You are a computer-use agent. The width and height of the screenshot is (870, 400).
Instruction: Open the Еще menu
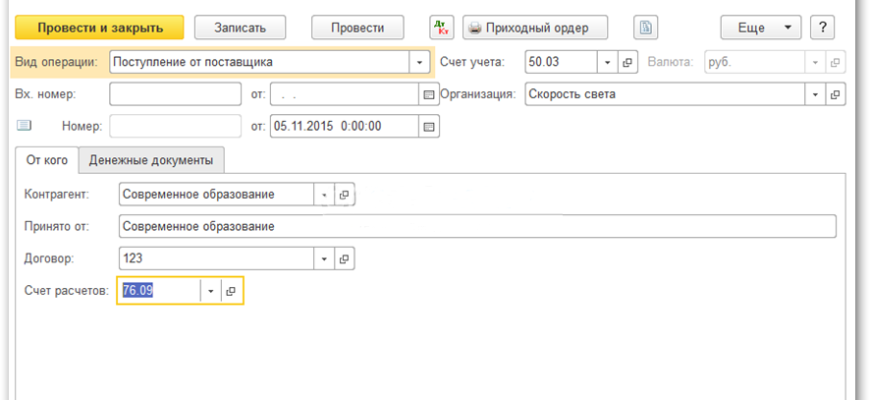click(761, 27)
